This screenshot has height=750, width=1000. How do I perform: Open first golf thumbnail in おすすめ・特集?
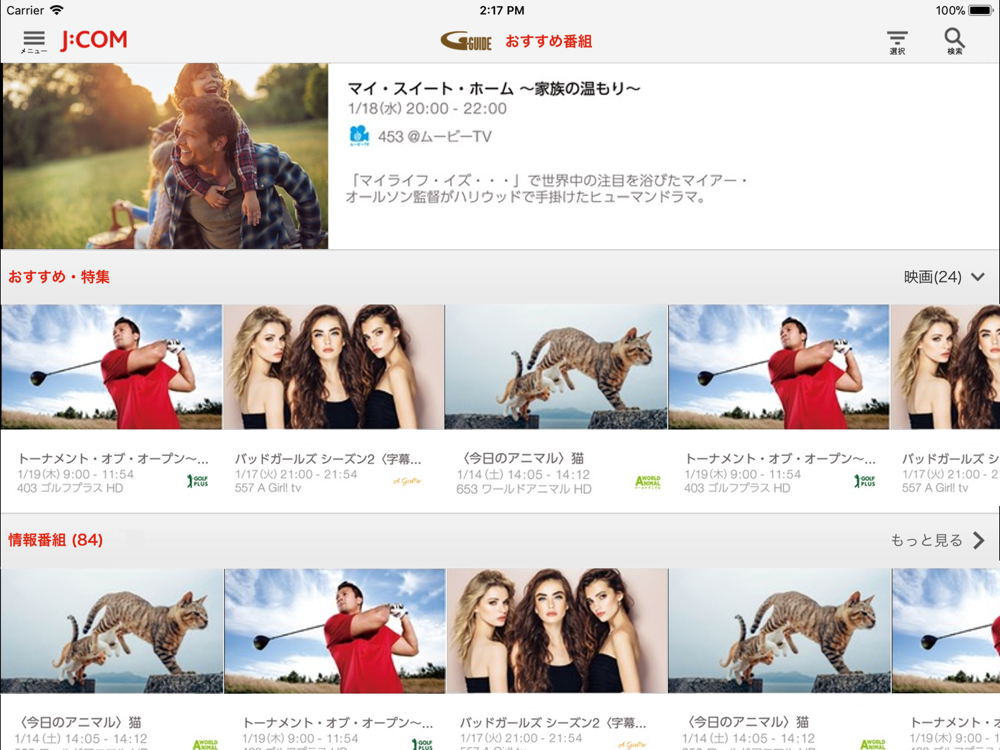click(112, 367)
